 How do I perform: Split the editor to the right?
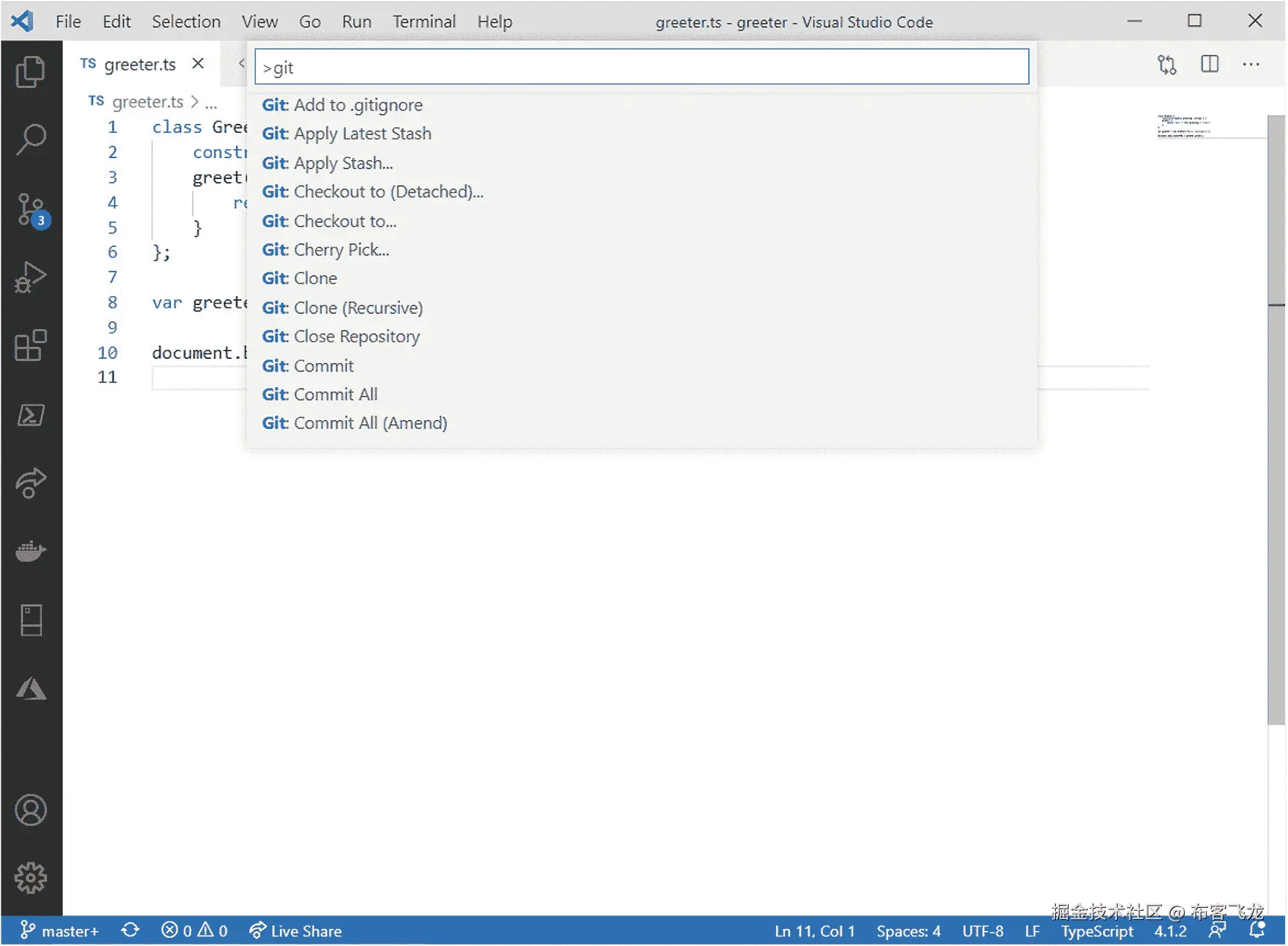1210,65
